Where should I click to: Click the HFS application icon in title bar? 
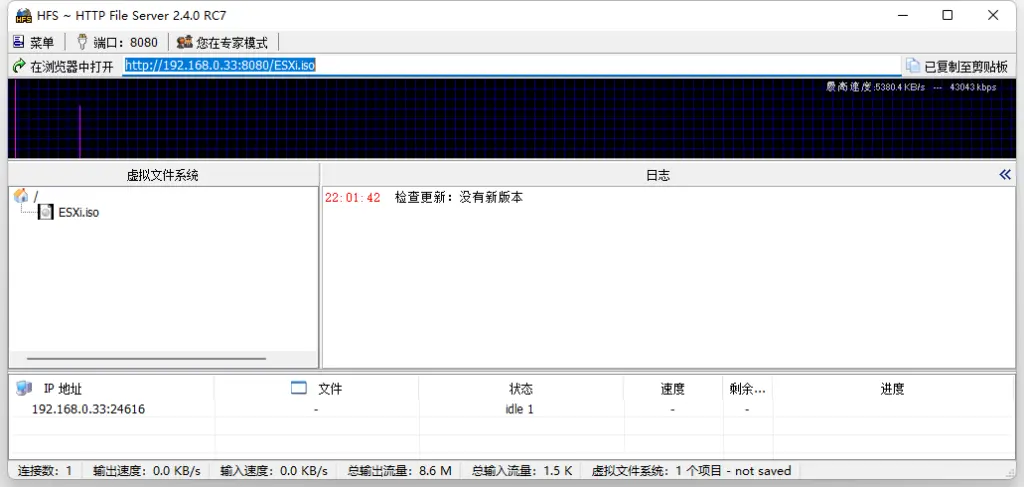24,15
